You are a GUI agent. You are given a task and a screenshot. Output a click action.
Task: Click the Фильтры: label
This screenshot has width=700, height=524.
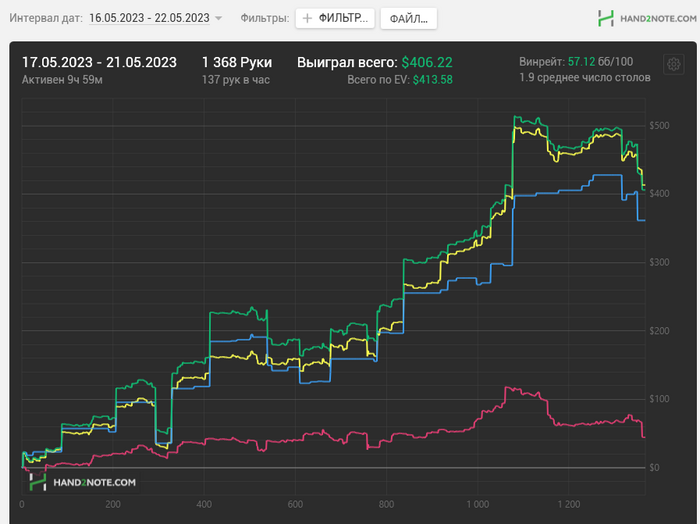265,18
